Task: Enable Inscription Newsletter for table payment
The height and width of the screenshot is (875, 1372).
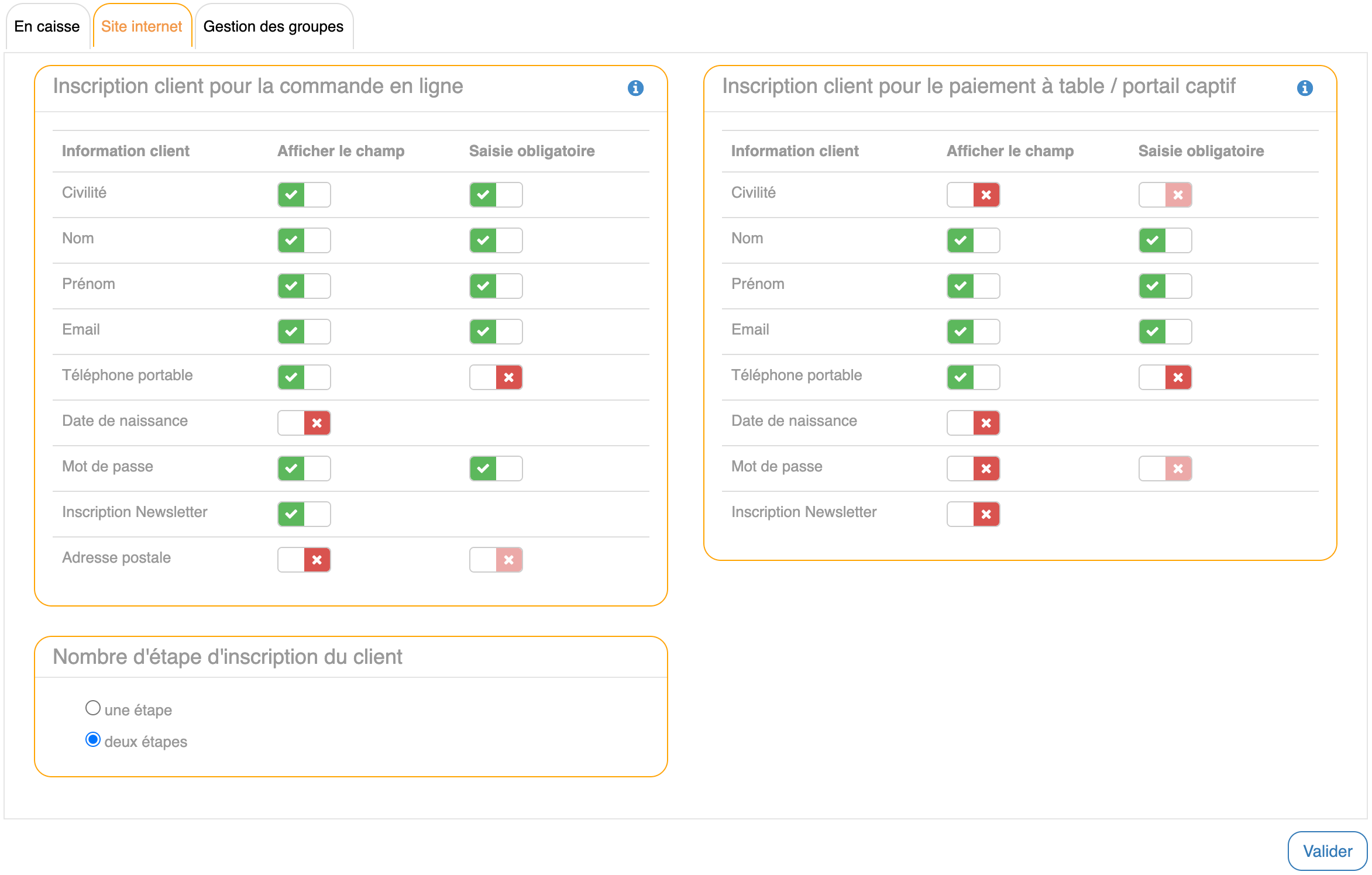Action: coord(973,514)
